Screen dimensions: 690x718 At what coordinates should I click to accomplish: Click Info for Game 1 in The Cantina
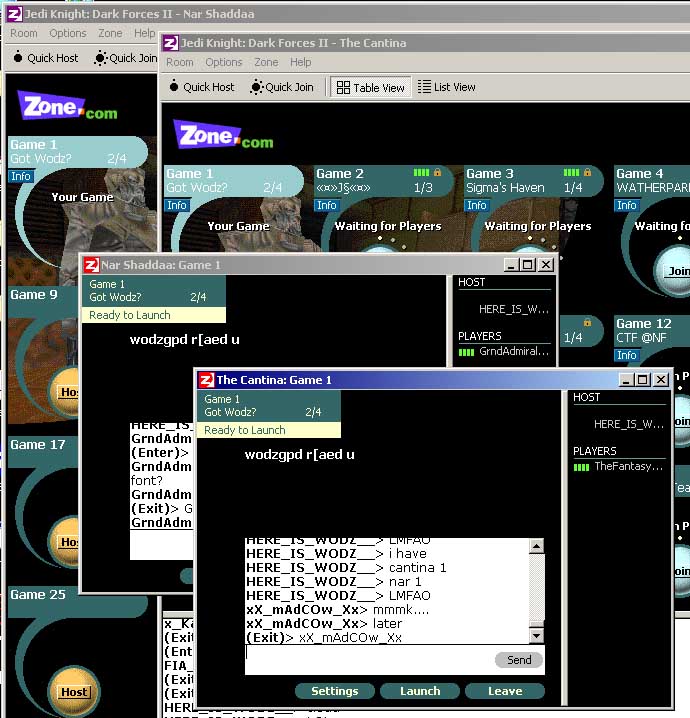(177, 205)
